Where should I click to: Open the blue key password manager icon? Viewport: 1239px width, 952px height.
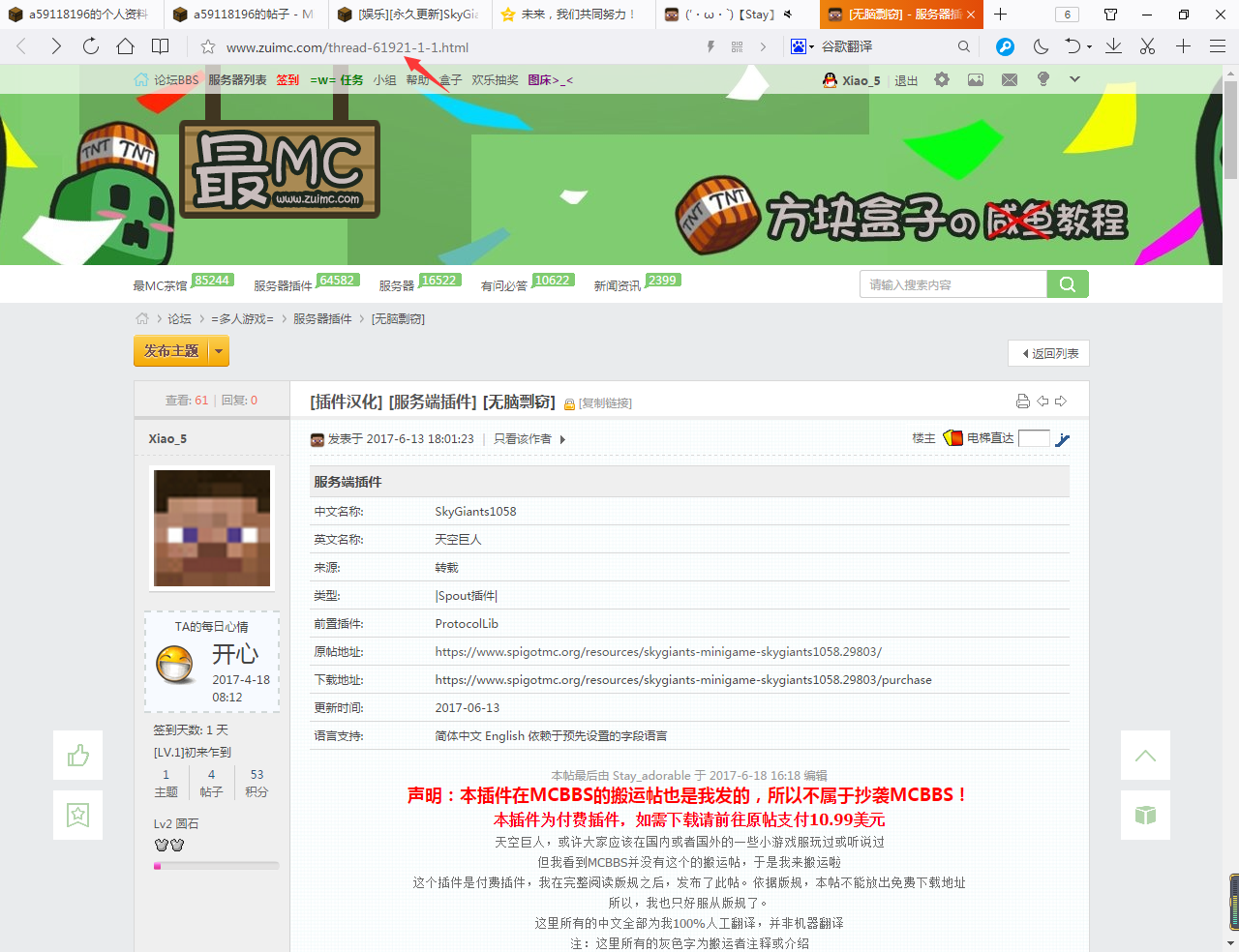1006,46
